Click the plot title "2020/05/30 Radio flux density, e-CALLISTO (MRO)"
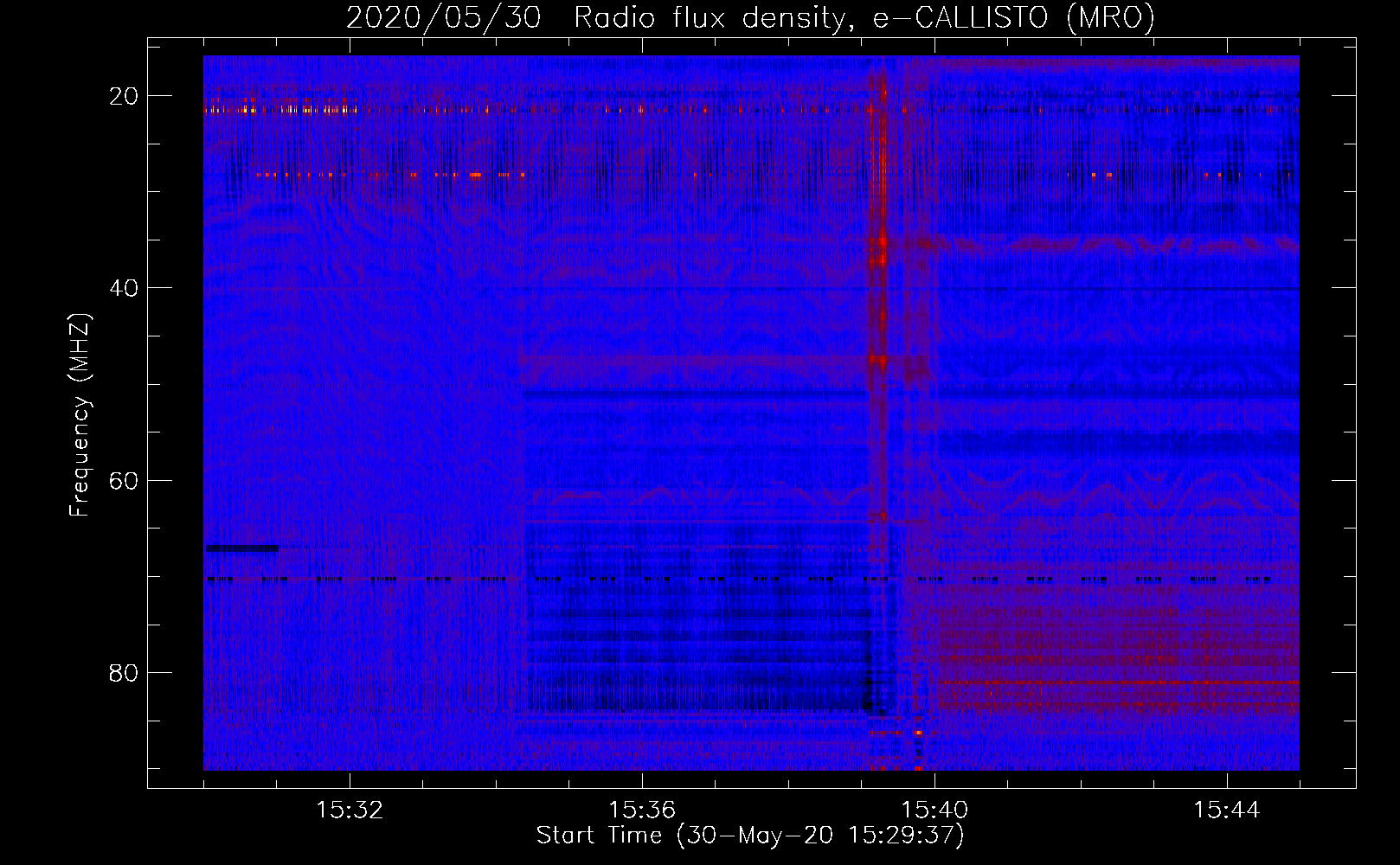The image size is (1400, 865). point(750,17)
